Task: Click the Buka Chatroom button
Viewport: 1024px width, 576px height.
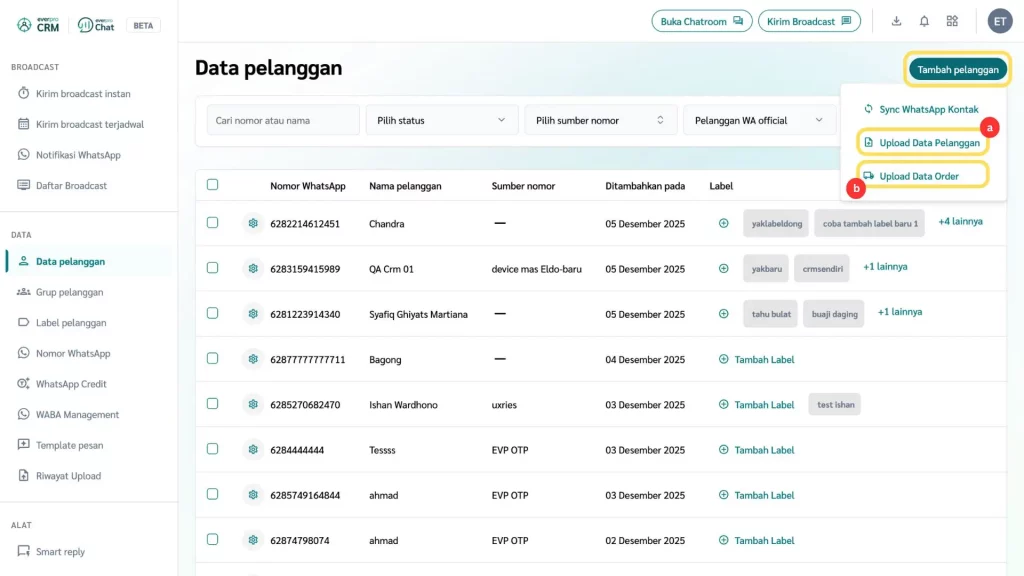Action: coord(701,21)
